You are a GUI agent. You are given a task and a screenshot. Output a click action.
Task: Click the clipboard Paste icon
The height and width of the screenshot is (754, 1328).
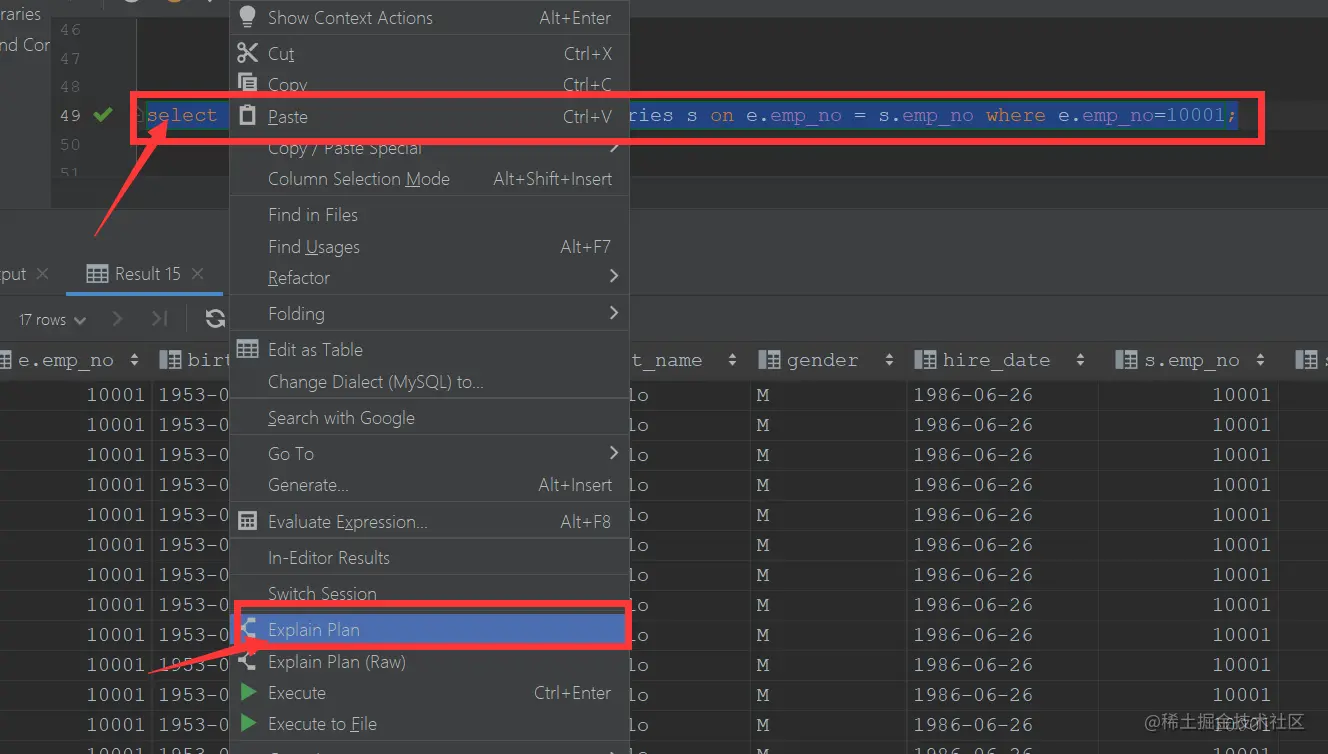tap(247, 116)
